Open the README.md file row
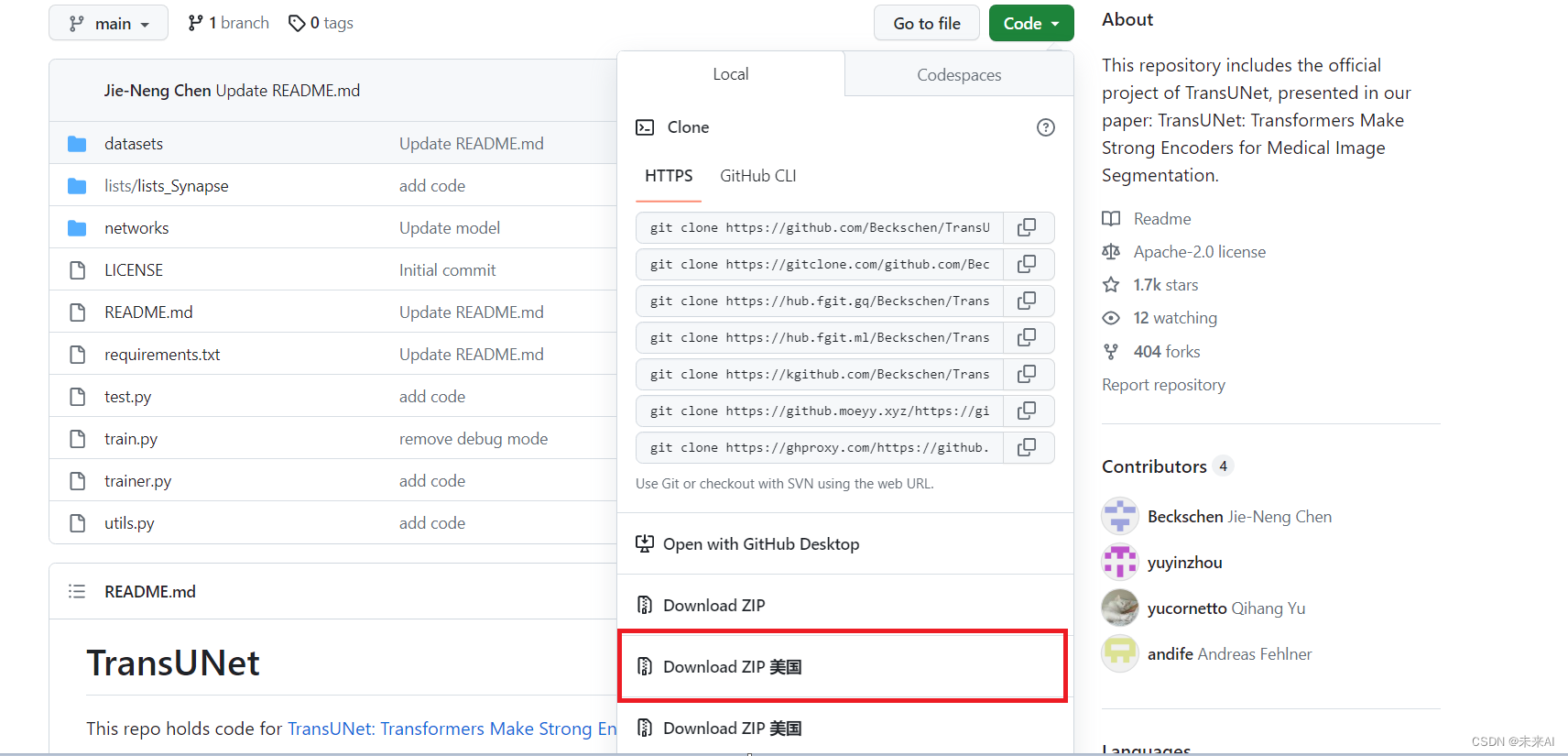 pyautogui.click(x=148, y=312)
